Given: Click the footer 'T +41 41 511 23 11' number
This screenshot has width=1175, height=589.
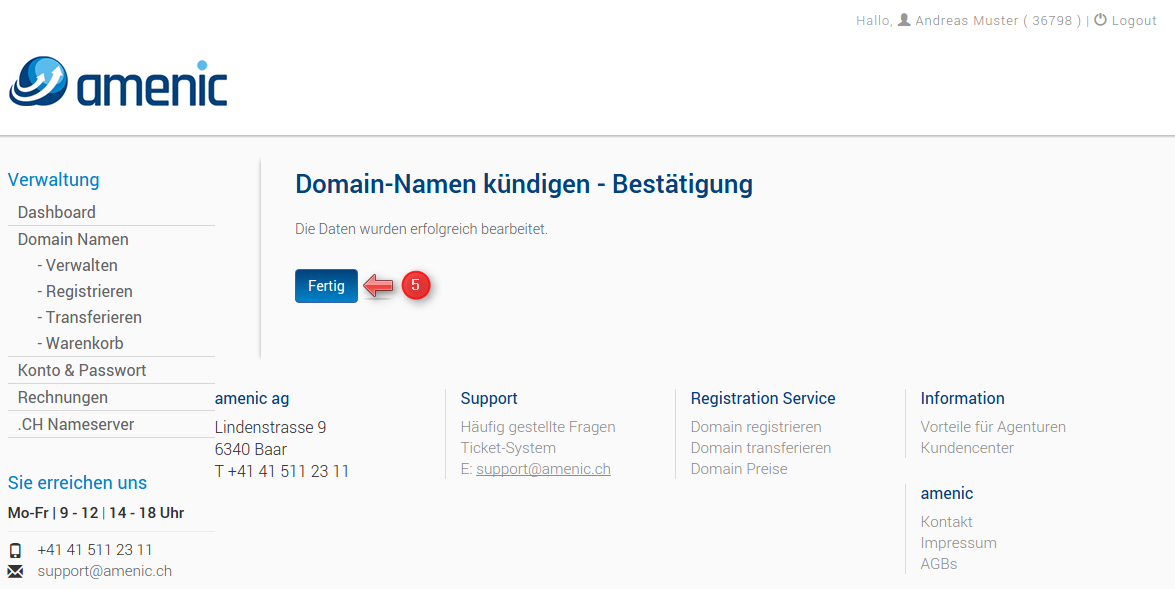Looking at the screenshot, I should [282, 472].
